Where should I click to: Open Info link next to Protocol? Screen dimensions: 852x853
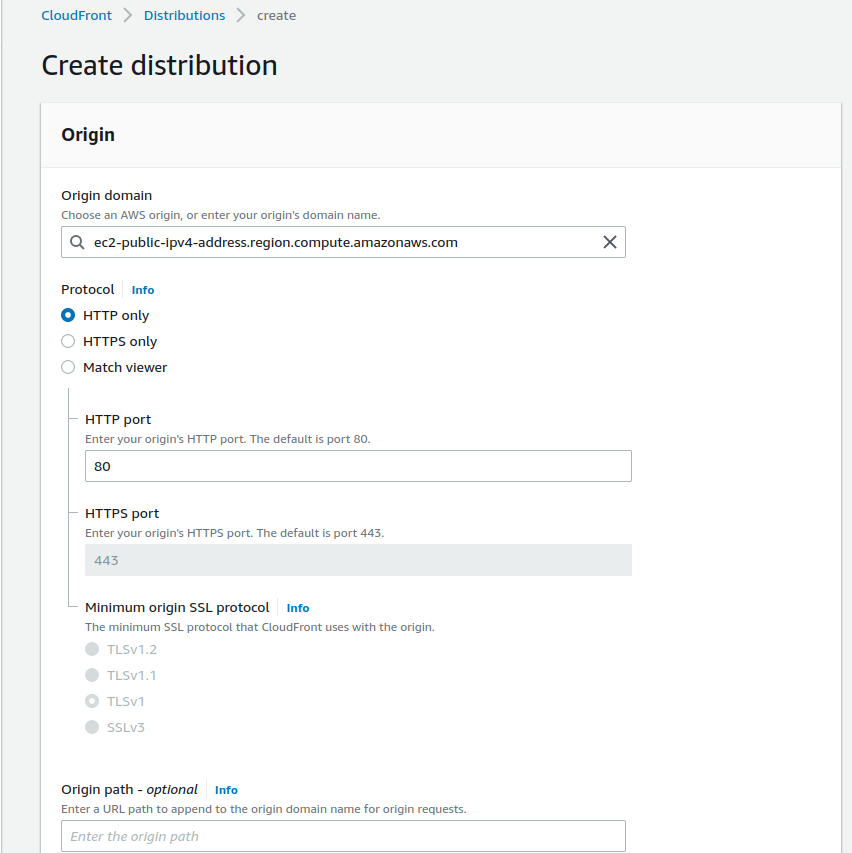[143, 290]
